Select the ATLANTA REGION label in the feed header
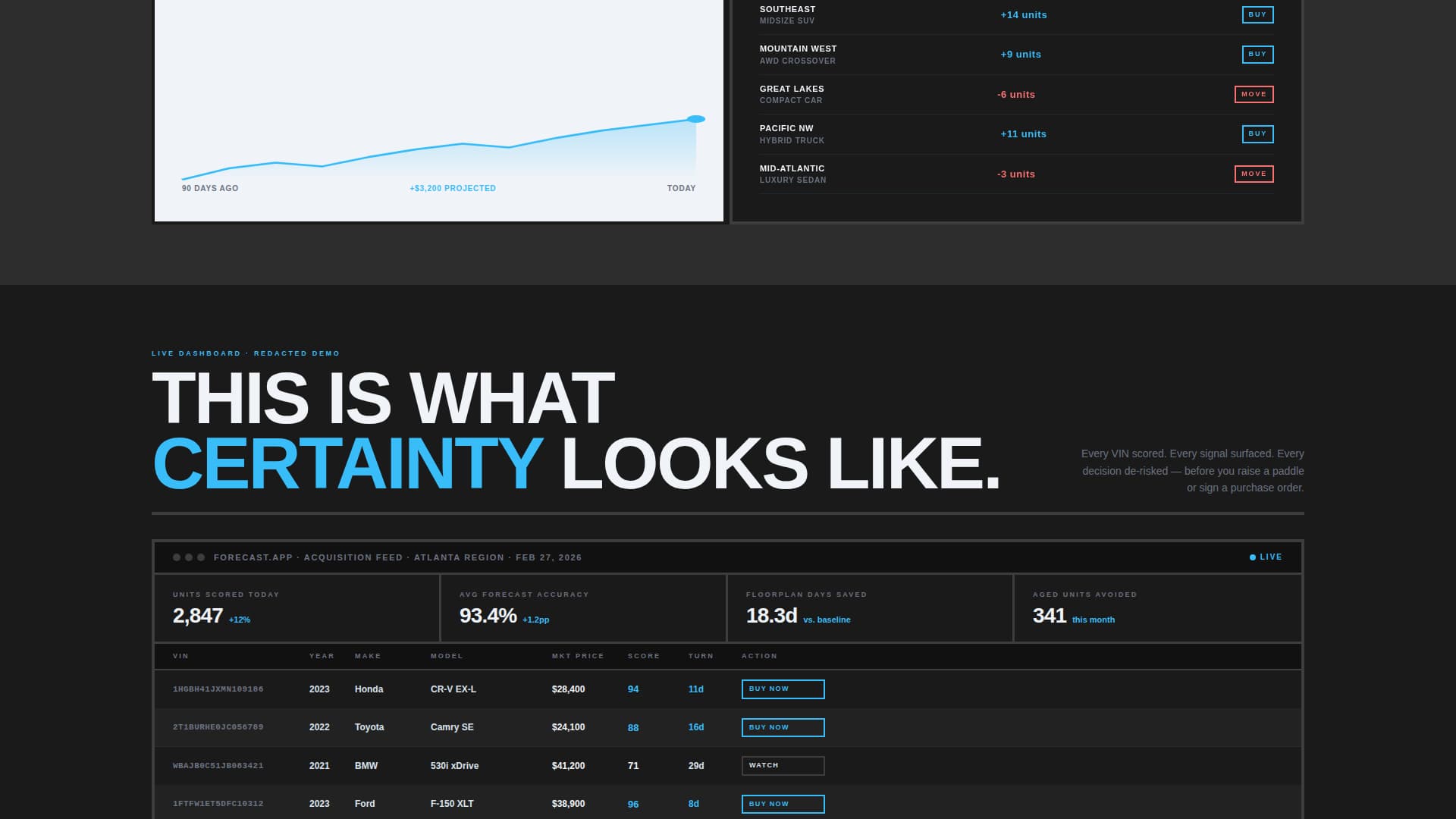1456x819 pixels. pos(459,557)
